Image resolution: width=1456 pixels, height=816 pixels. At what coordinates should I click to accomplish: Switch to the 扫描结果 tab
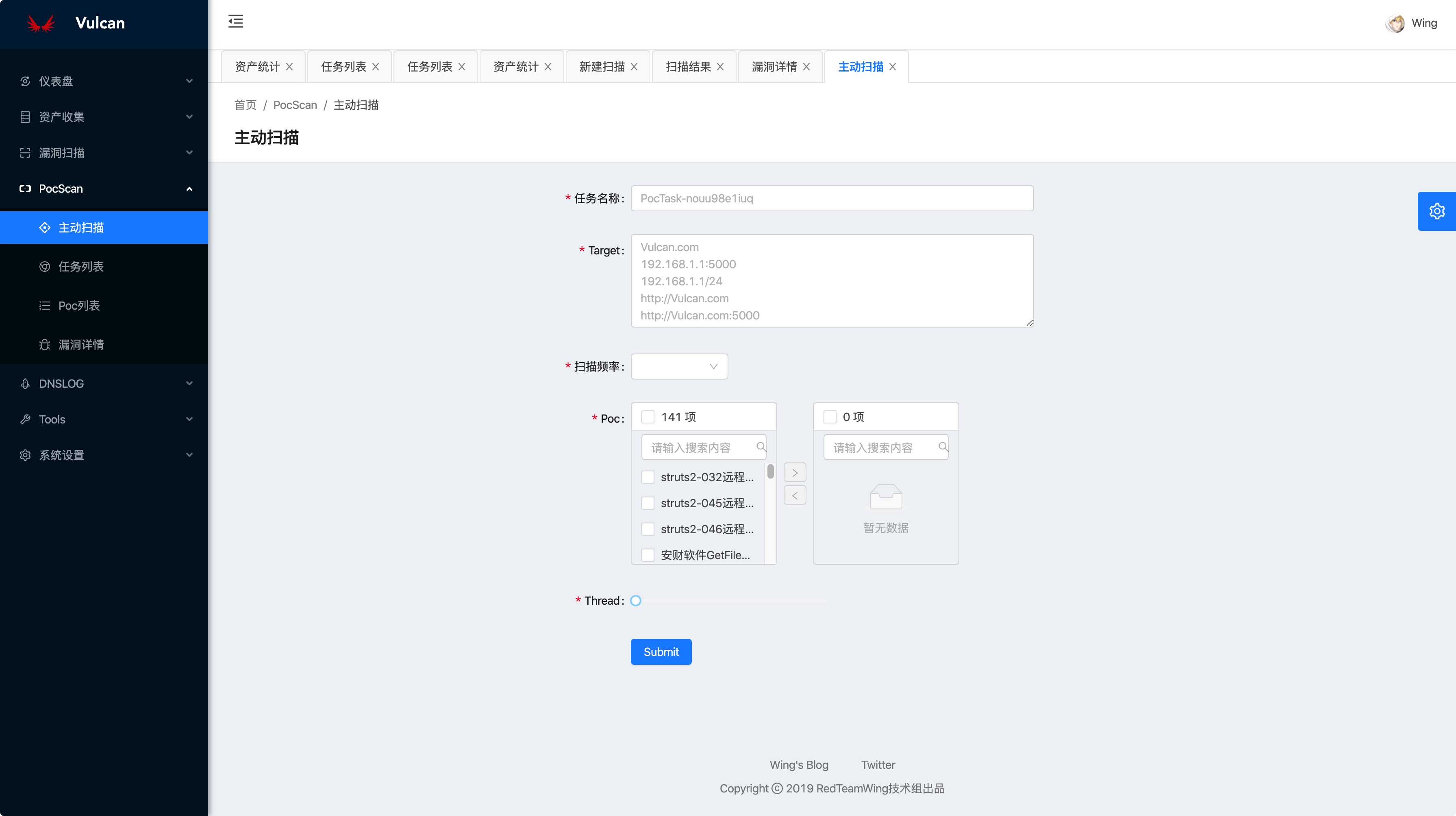[688, 67]
